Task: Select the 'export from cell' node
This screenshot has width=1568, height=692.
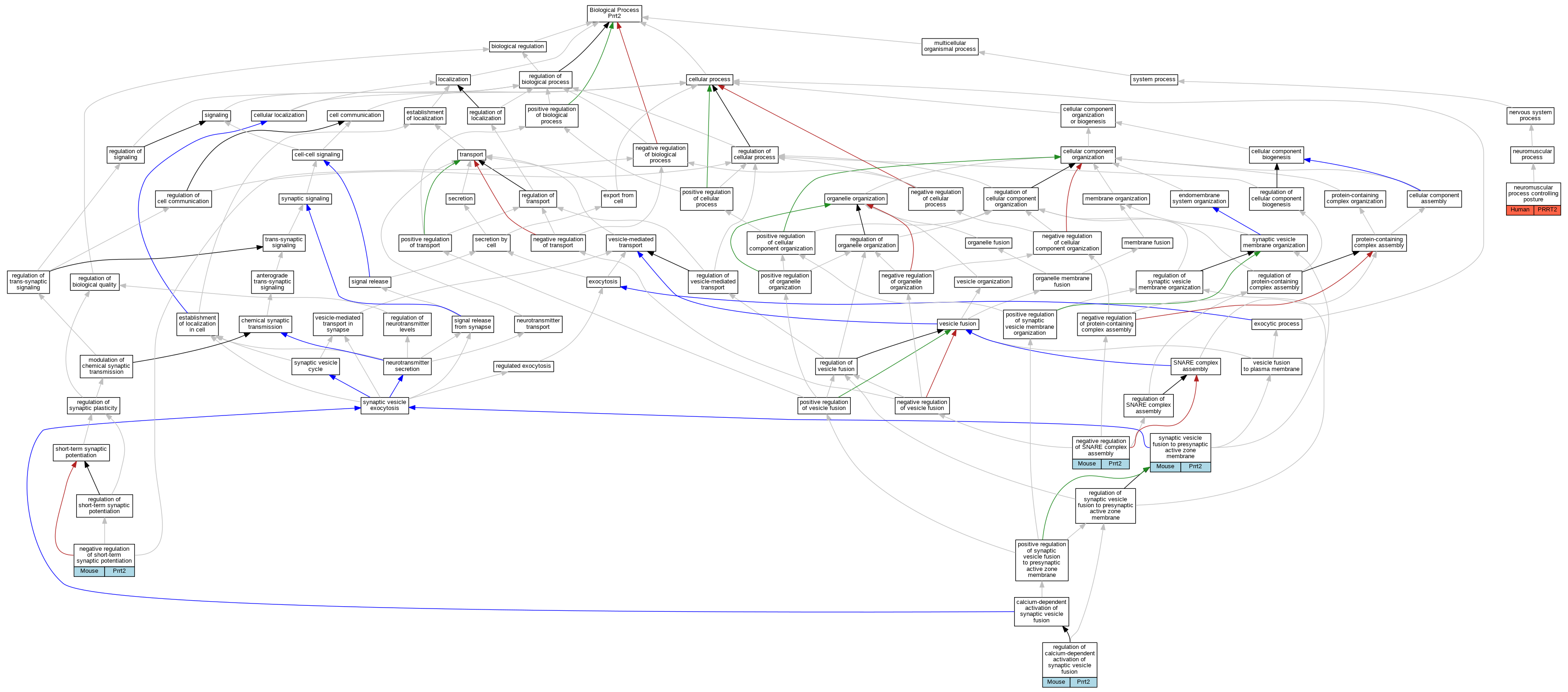Action: point(619,199)
